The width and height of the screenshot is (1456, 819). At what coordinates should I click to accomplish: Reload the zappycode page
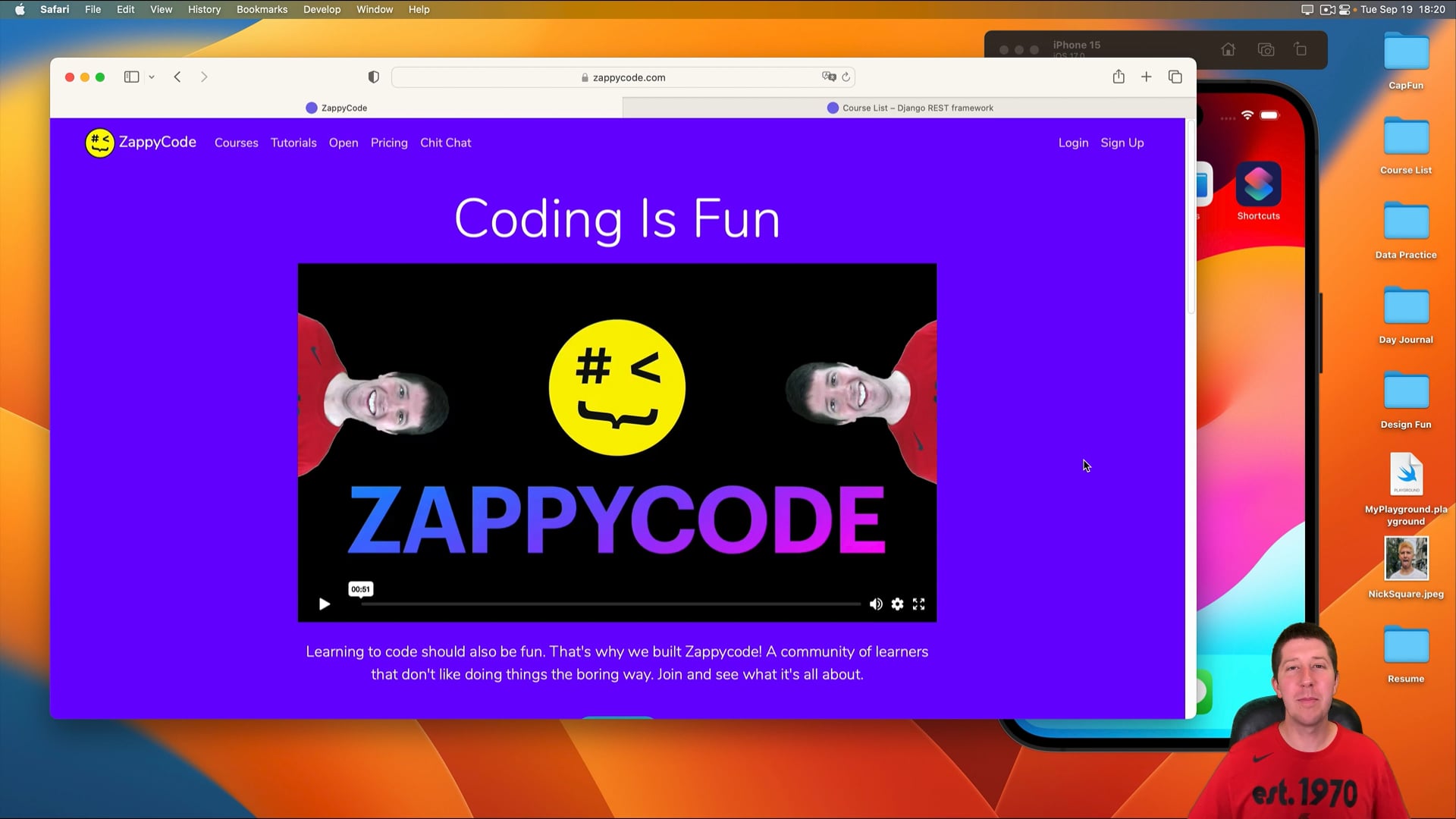[x=846, y=77]
